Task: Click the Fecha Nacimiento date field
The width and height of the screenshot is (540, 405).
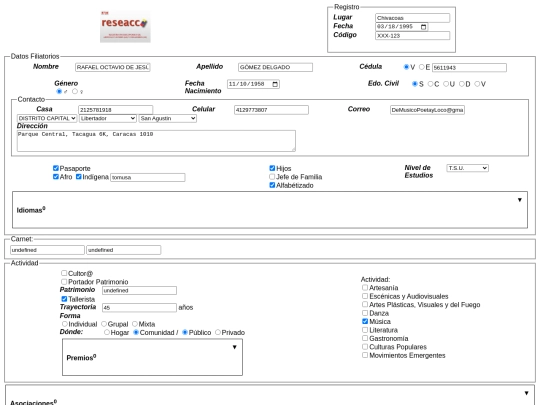Action: pyautogui.click(x=253, y=84)
